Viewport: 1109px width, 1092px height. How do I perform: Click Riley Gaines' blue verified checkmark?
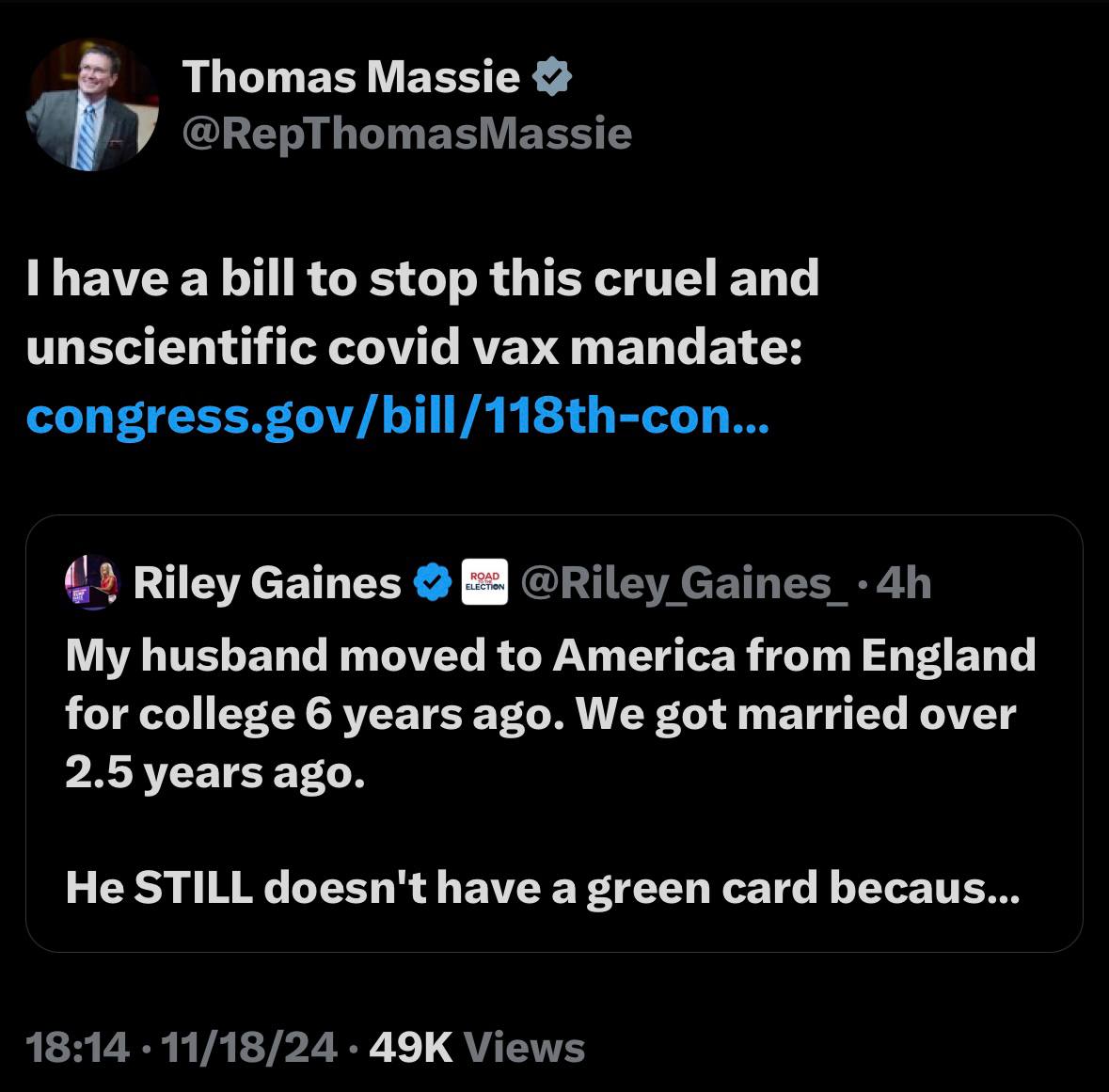(x=432, y=582)
